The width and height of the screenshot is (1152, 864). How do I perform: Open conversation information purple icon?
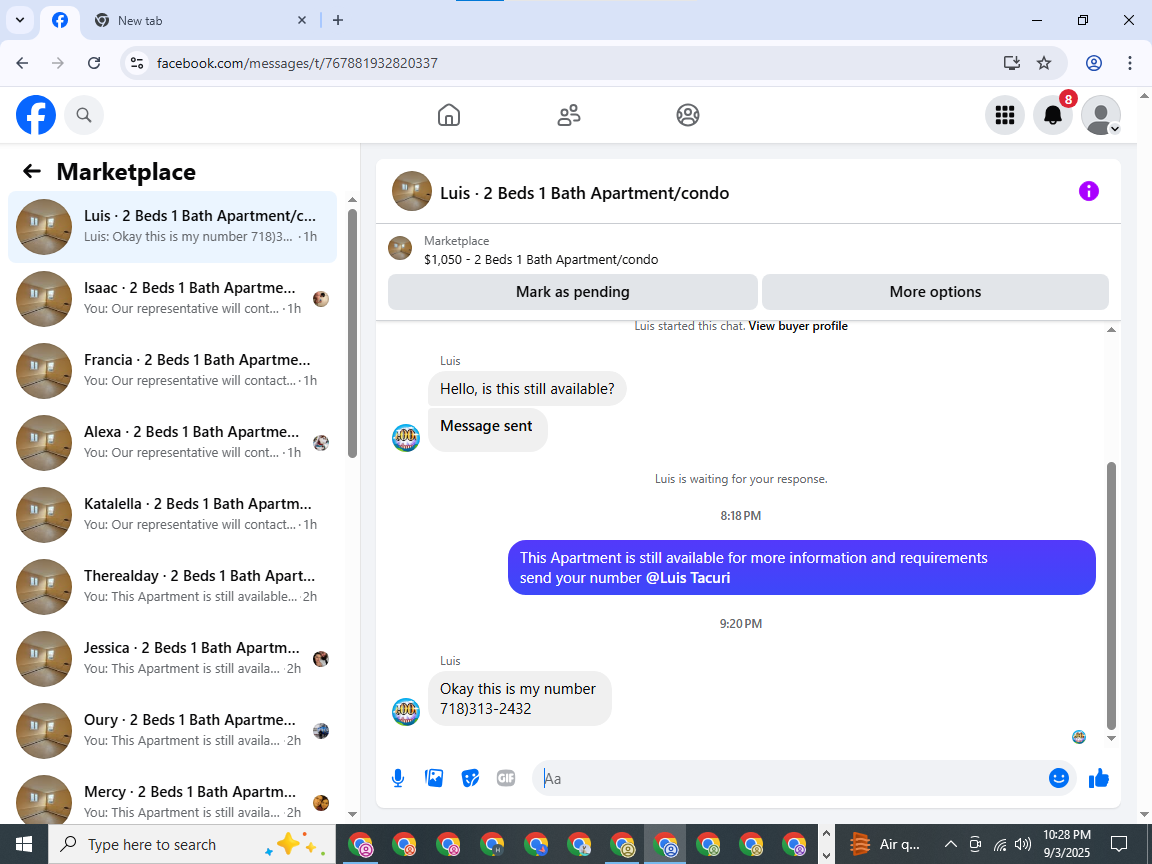pos(1088,191)
